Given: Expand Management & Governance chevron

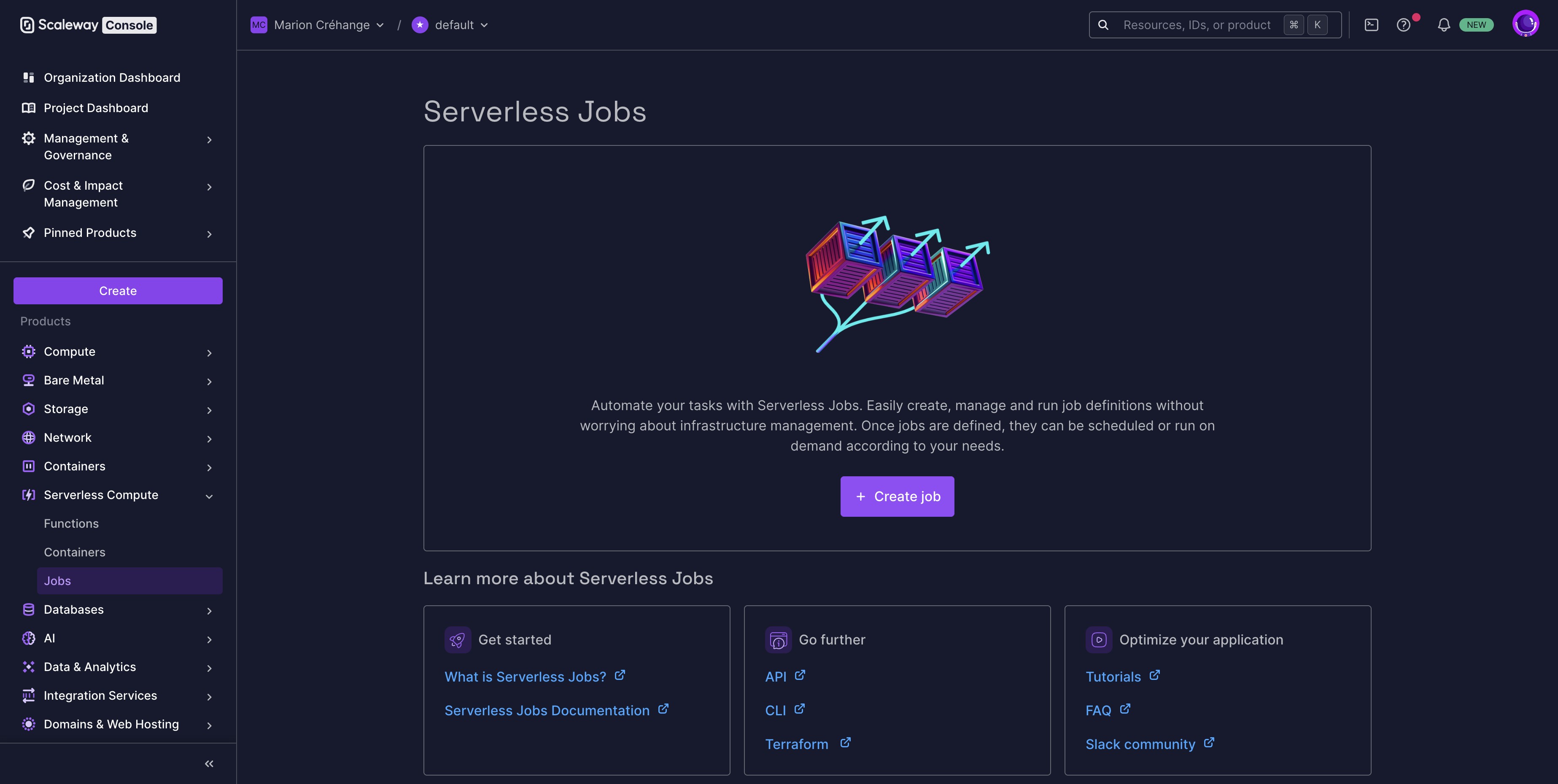Looking at the screenshot, I should point(209,140).
